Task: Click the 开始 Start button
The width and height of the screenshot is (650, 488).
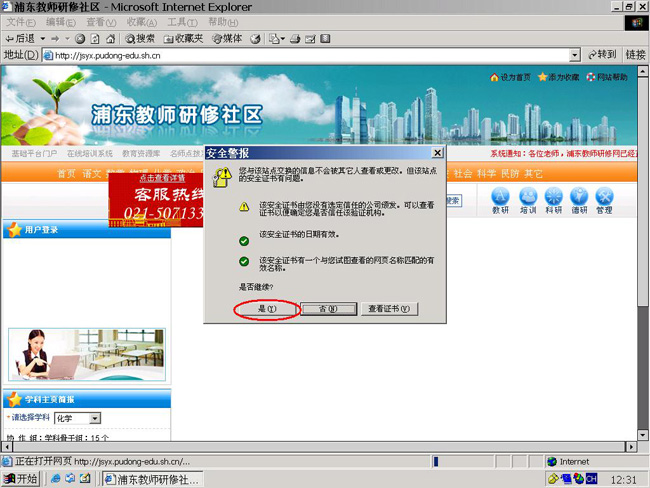Action: (20, 479)
